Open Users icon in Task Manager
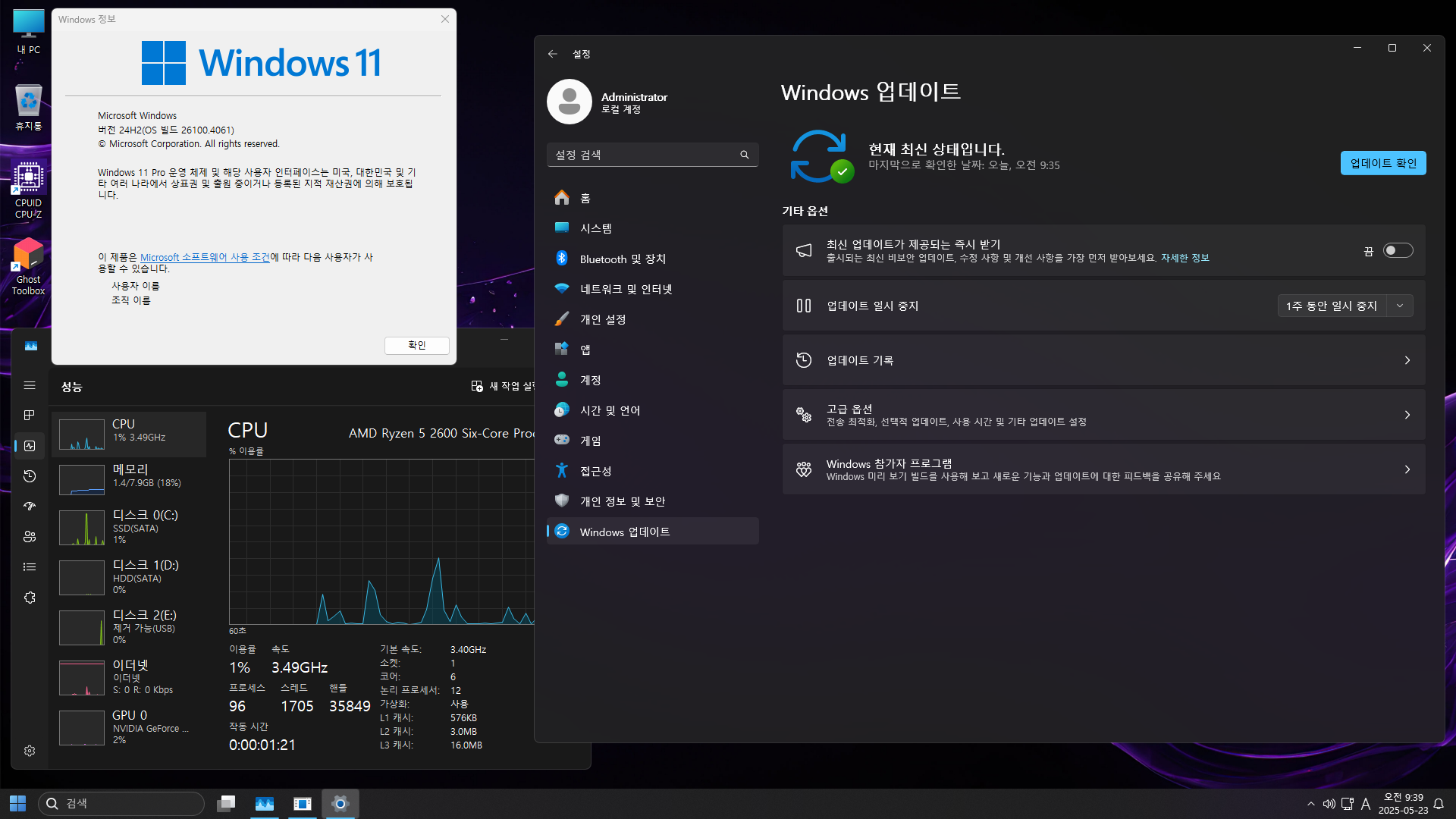Viewport: 1456px width, 819px height. (x=30, y=537)
